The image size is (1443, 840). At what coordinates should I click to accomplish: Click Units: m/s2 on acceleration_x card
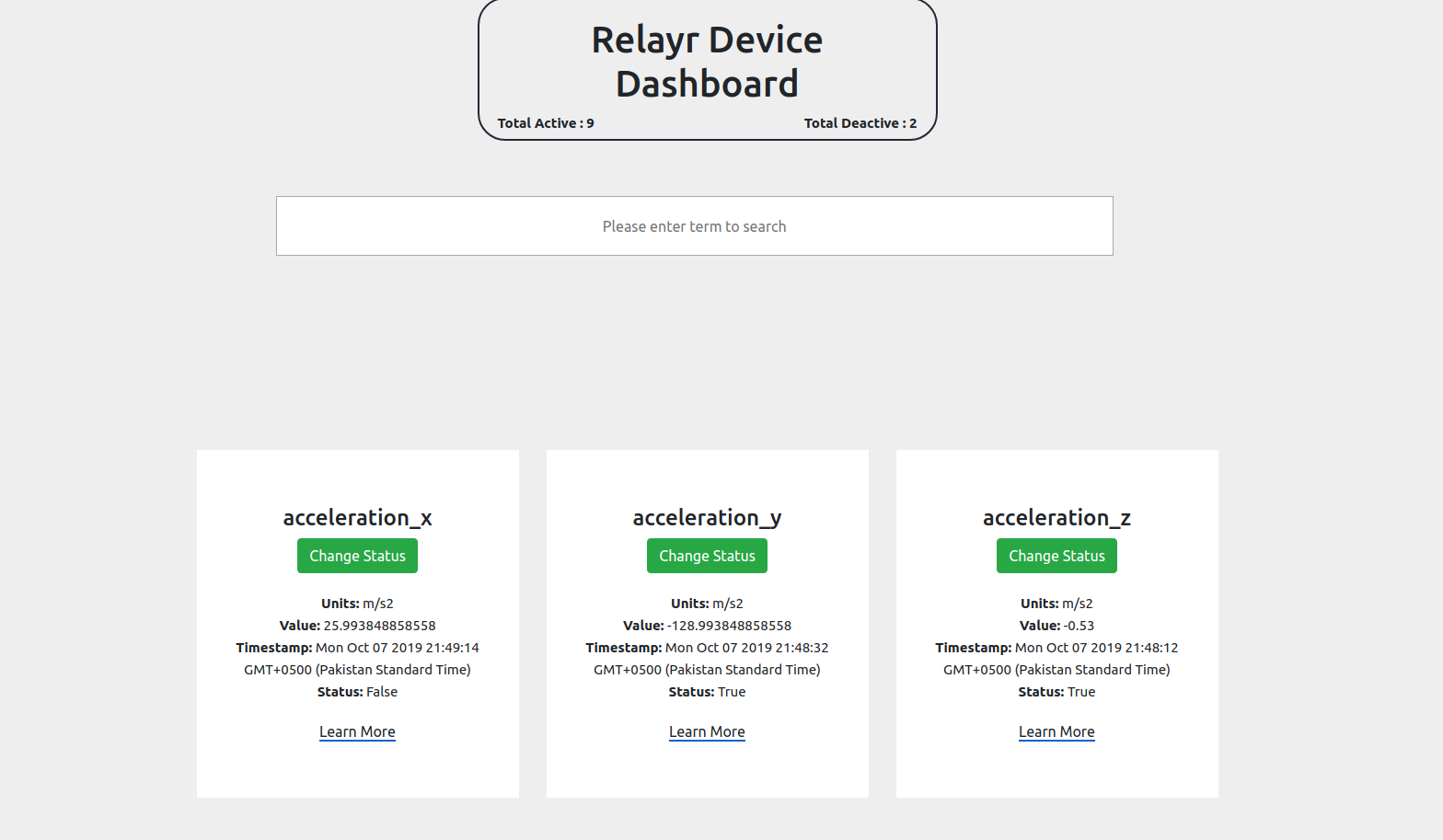(x=357, y=604)
